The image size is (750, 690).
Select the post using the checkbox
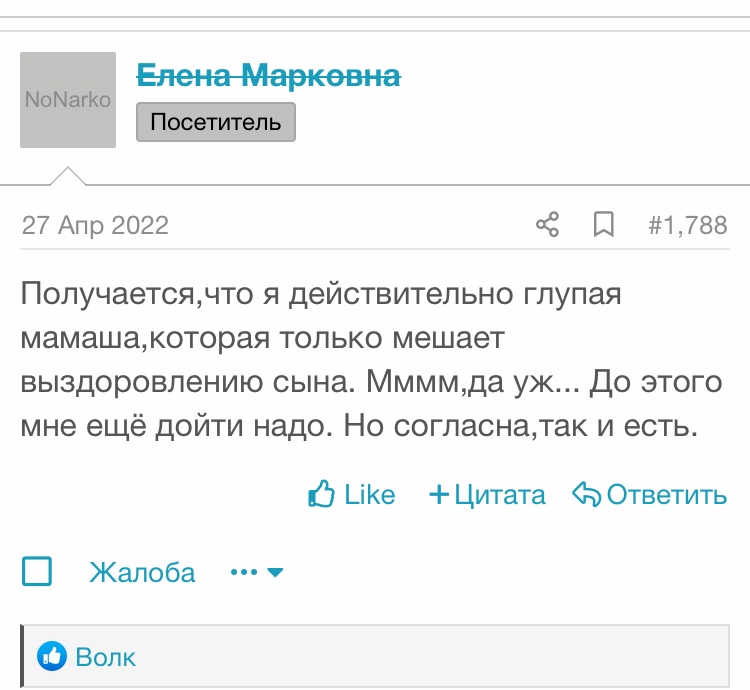click(37, 572)
